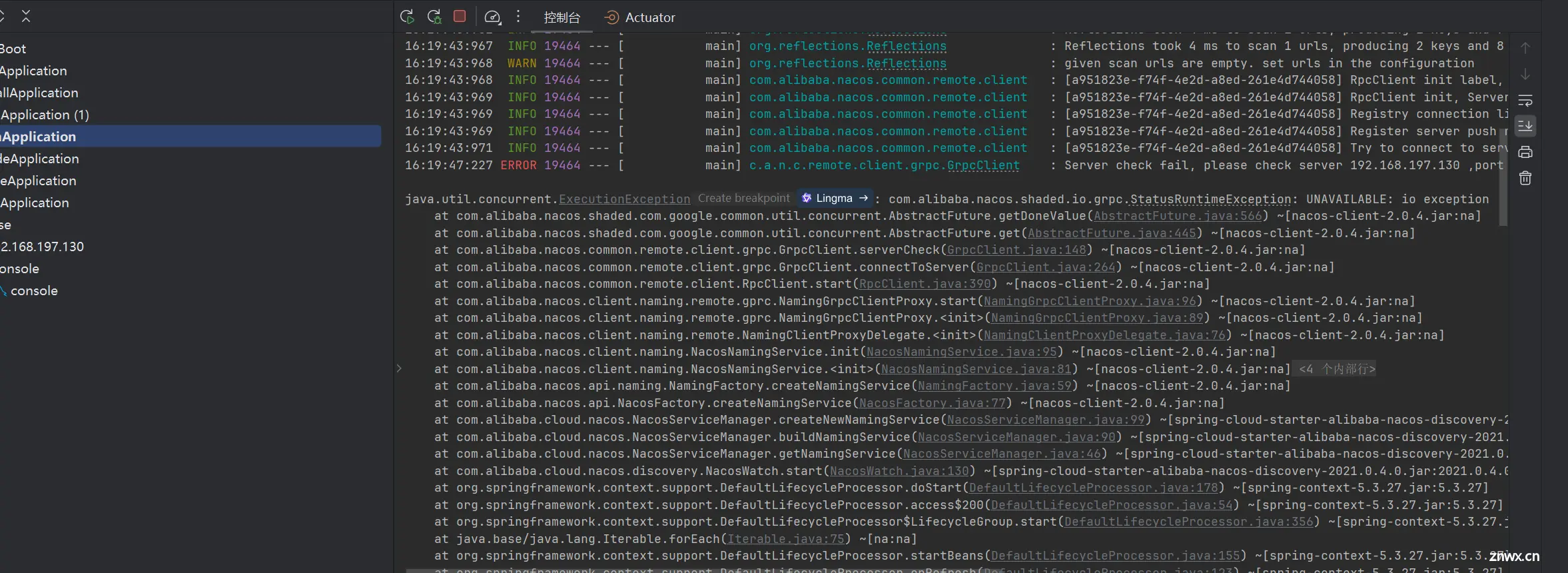This screenshot has width=1568, height=573.
Task: Open NamingClientProxyDelegate.java:76 link
Action: (1104, 335)
